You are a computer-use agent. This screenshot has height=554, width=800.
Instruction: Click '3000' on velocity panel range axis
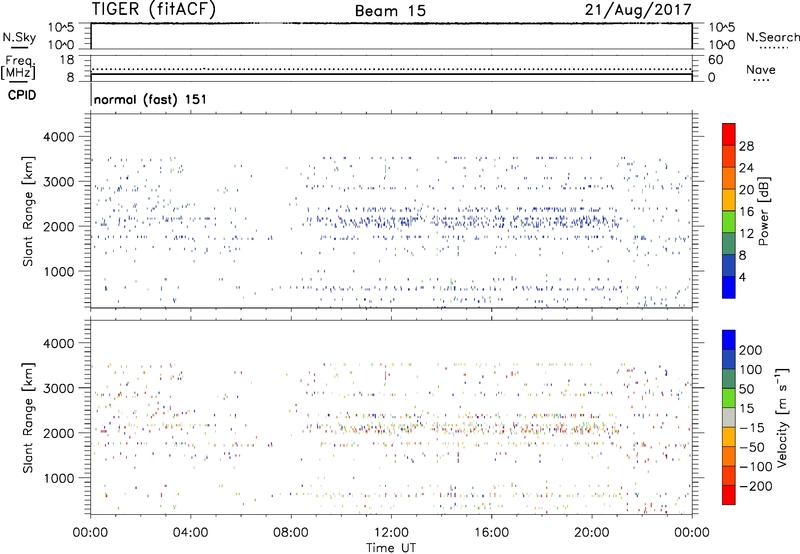point(58,388)
